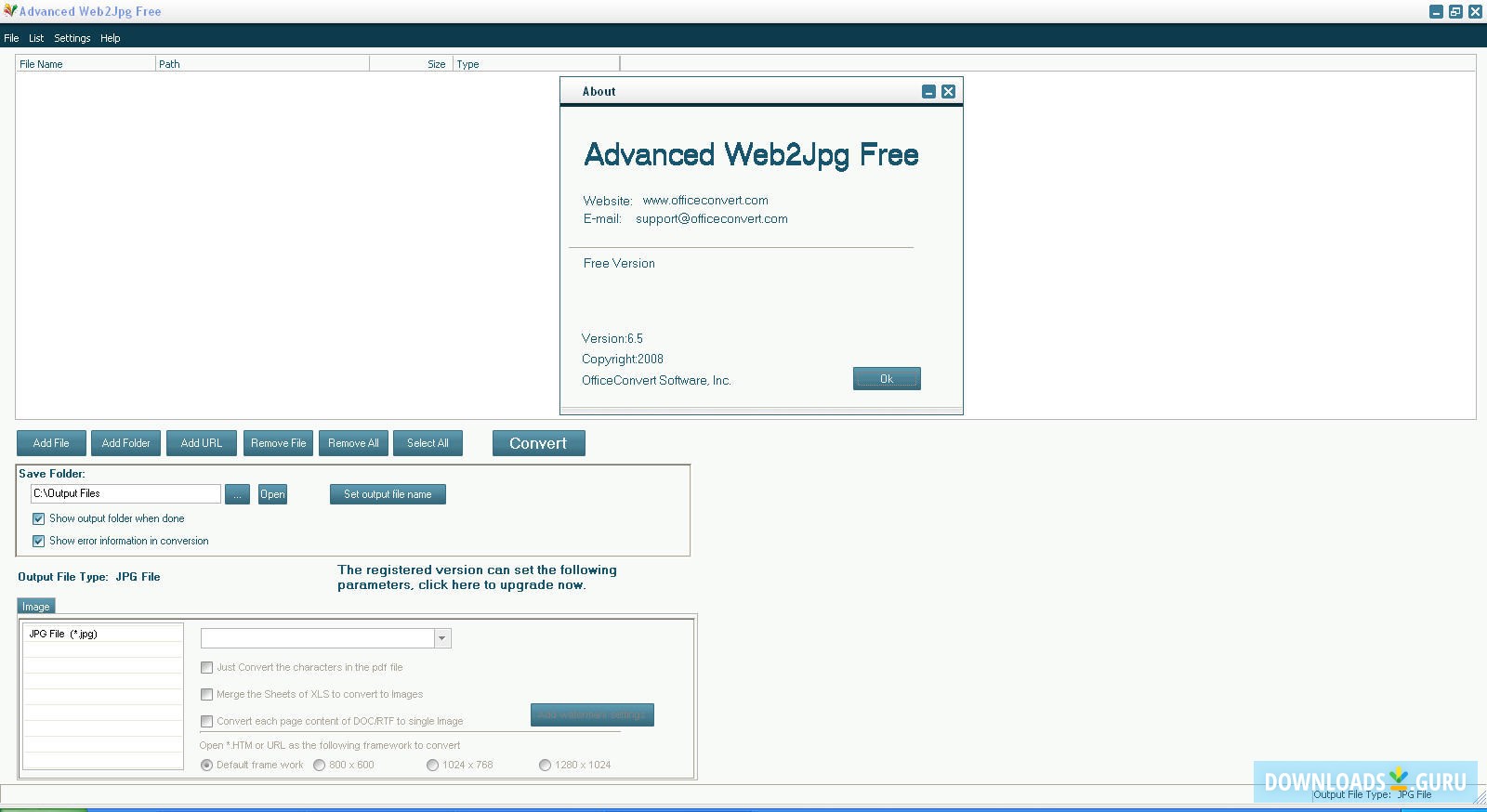Screen dimensions: 1487x812
Task: Click Set output file name button
Action: click(x=388, y=494)
